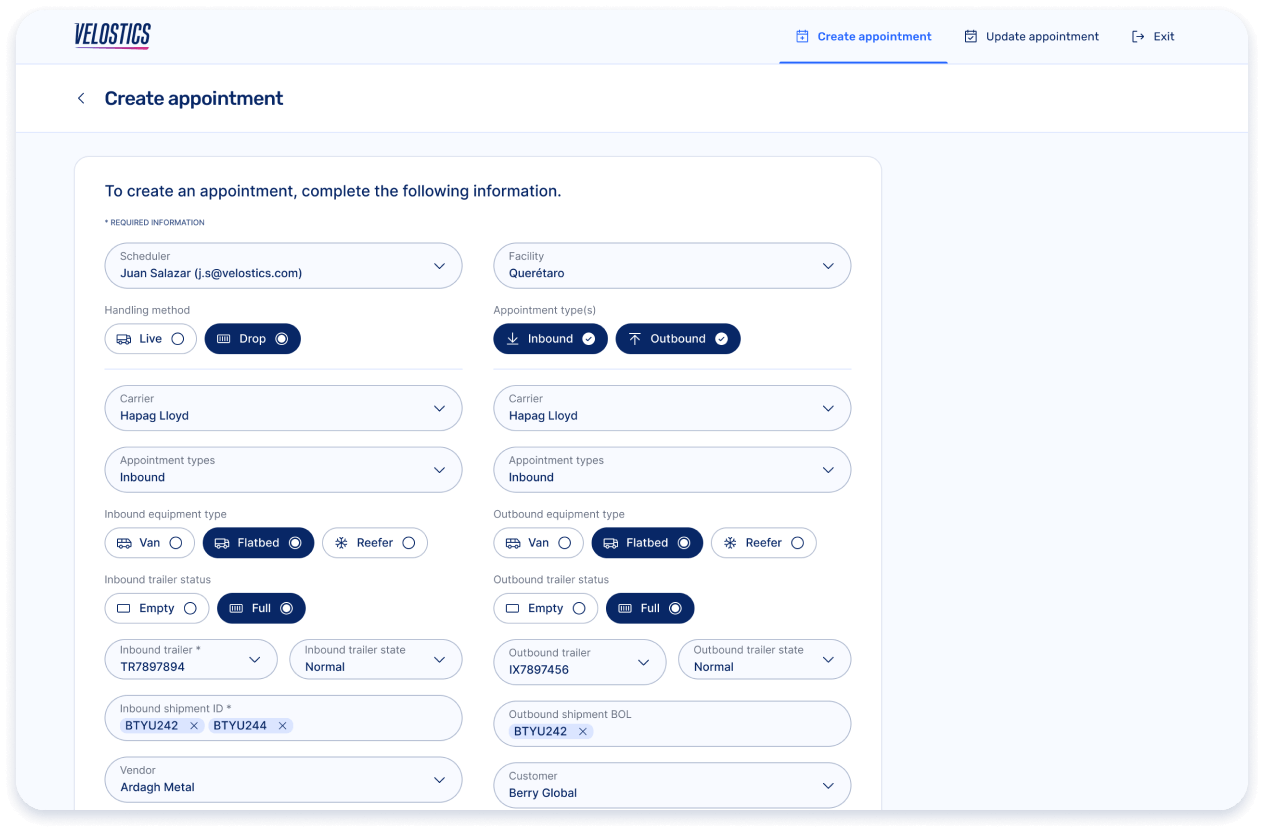Expand the Vendor dropdown showing Ardagh Metal
Screen dimensions: 1264x832
[x=440, y=780]
